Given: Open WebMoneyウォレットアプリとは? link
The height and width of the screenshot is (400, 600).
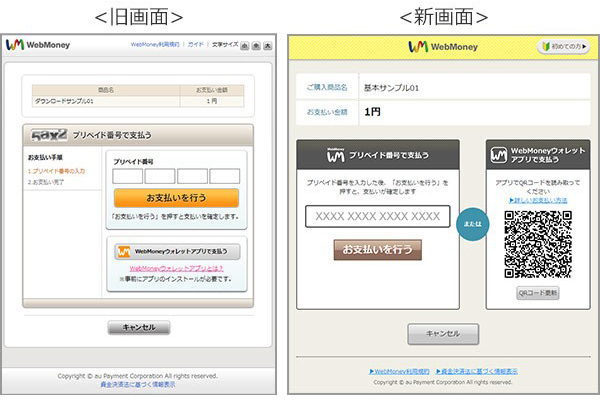Looking at the screenshot, I should tap(176, 270).
